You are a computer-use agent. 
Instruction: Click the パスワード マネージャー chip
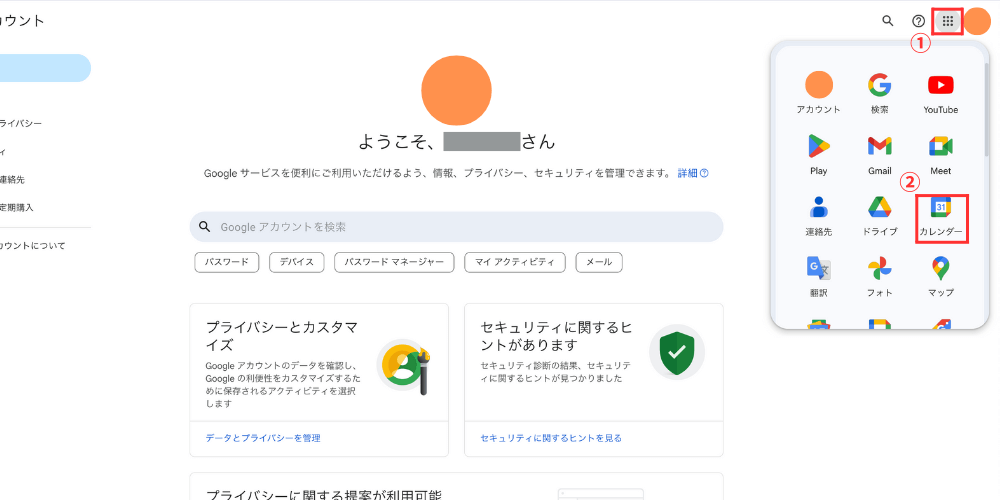[394, 262]
